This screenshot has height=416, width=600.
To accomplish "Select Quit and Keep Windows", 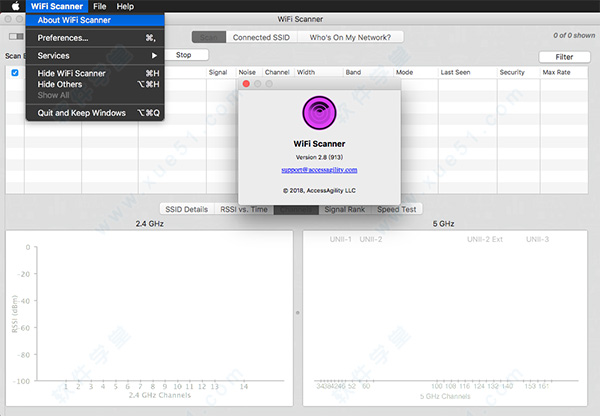I will (95, 113).
